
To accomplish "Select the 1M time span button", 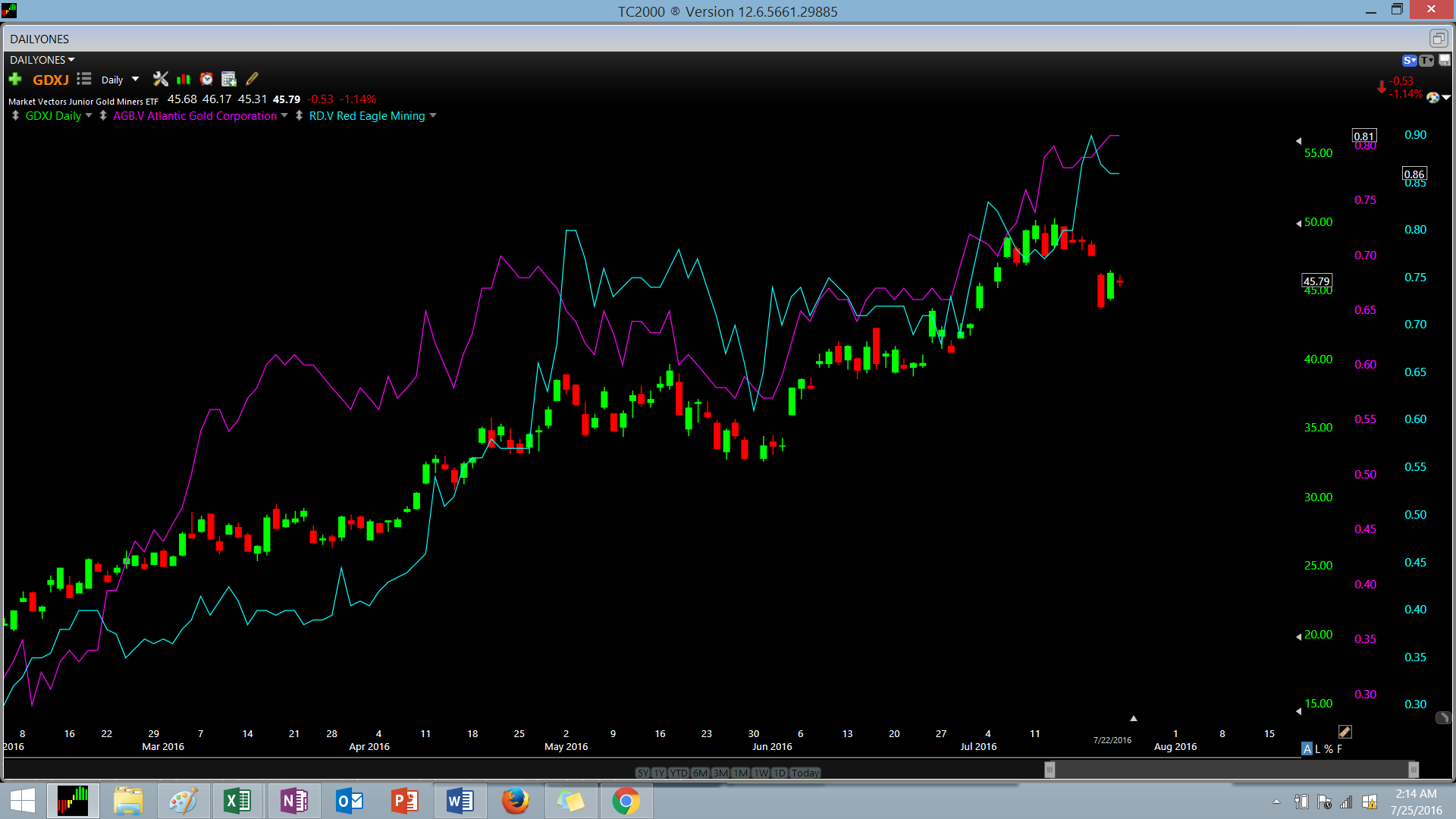I will 741,773.
